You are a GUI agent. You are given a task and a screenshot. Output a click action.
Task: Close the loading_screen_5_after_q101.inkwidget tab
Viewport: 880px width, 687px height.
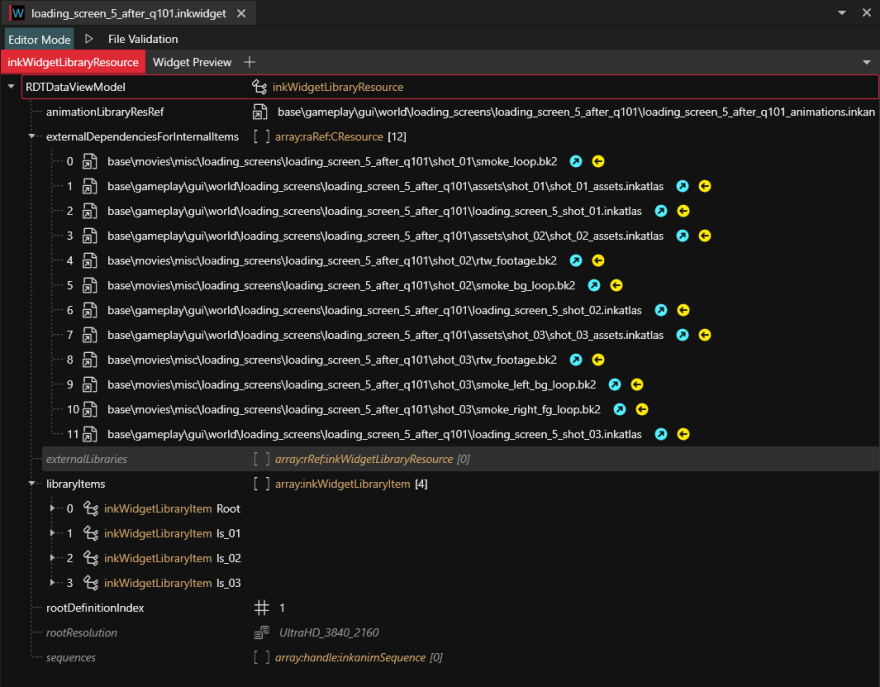tap(241, 13)
